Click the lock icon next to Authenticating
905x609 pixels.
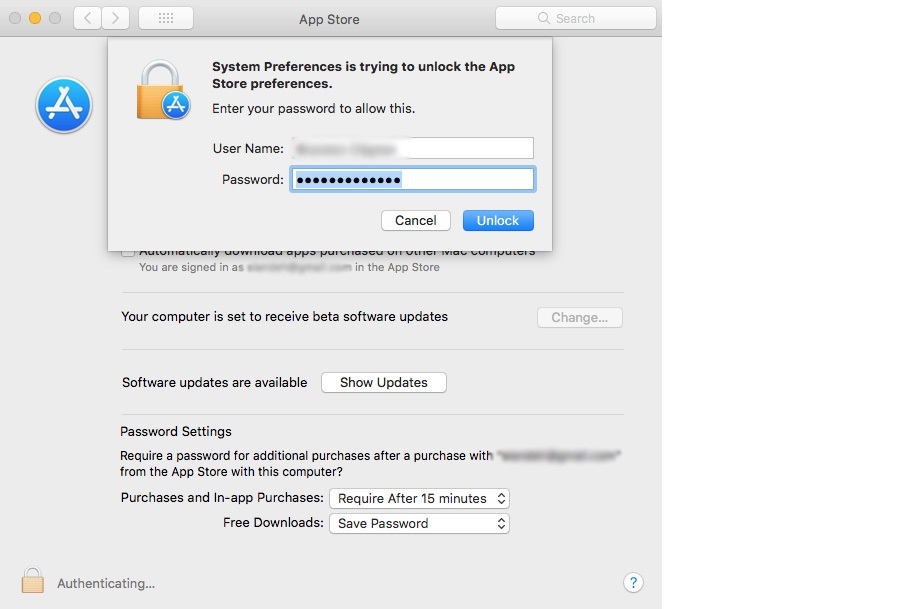(x=33, y=580)
